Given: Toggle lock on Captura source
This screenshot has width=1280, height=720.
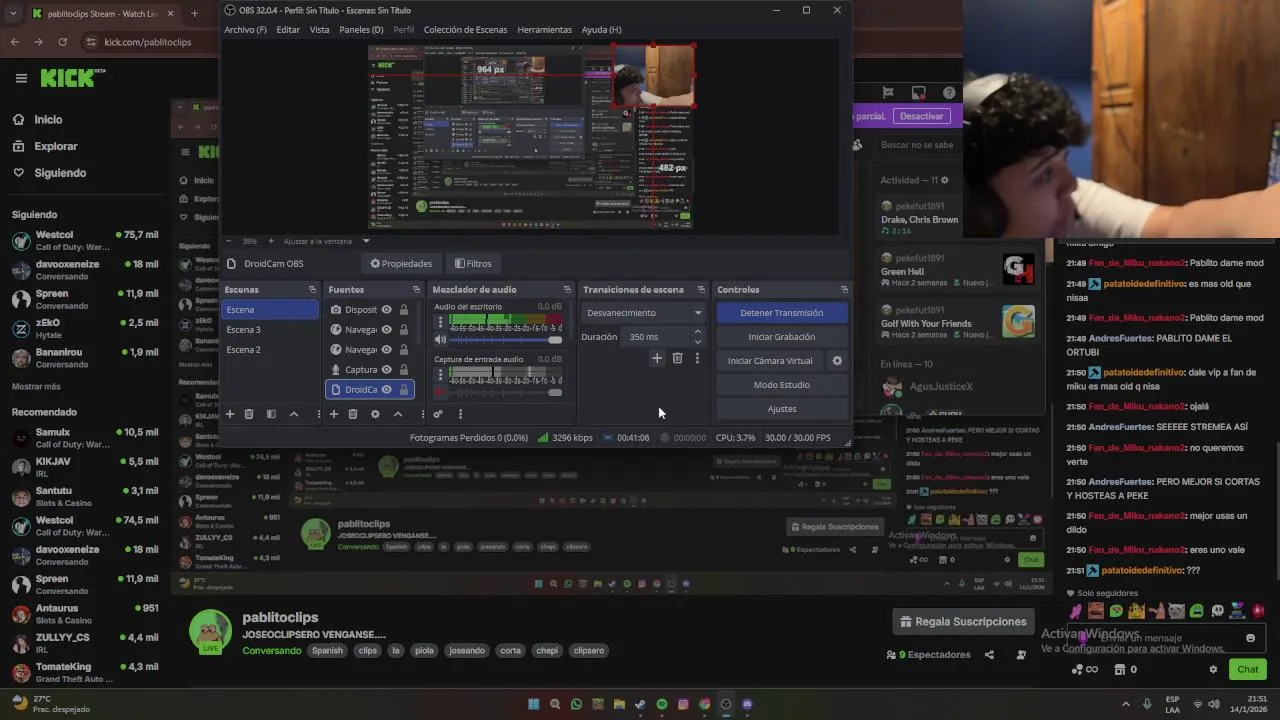Looking at the screenshot, I should click(403, 370).
